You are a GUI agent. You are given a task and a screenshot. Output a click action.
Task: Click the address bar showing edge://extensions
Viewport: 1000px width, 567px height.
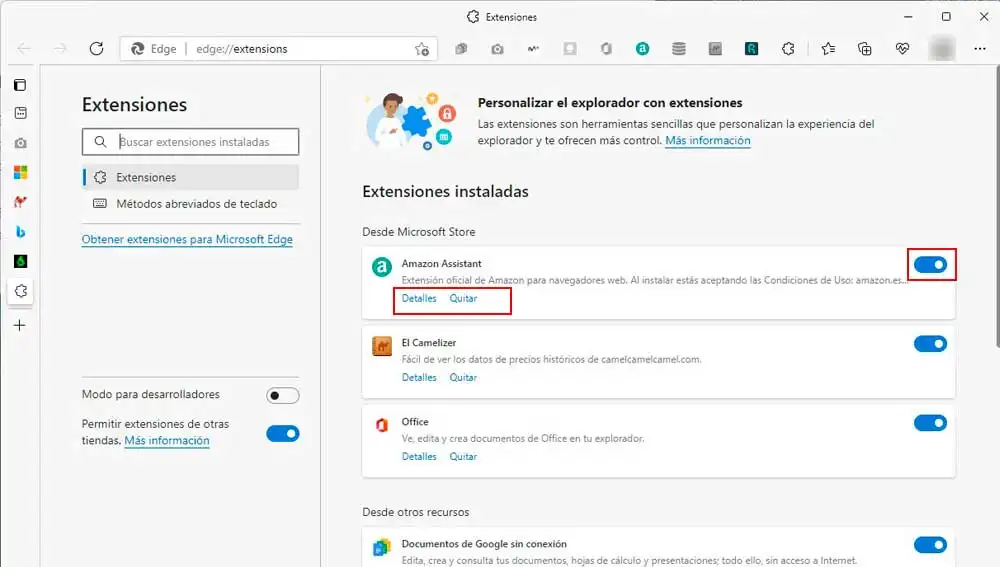click(x=279, y=49)
